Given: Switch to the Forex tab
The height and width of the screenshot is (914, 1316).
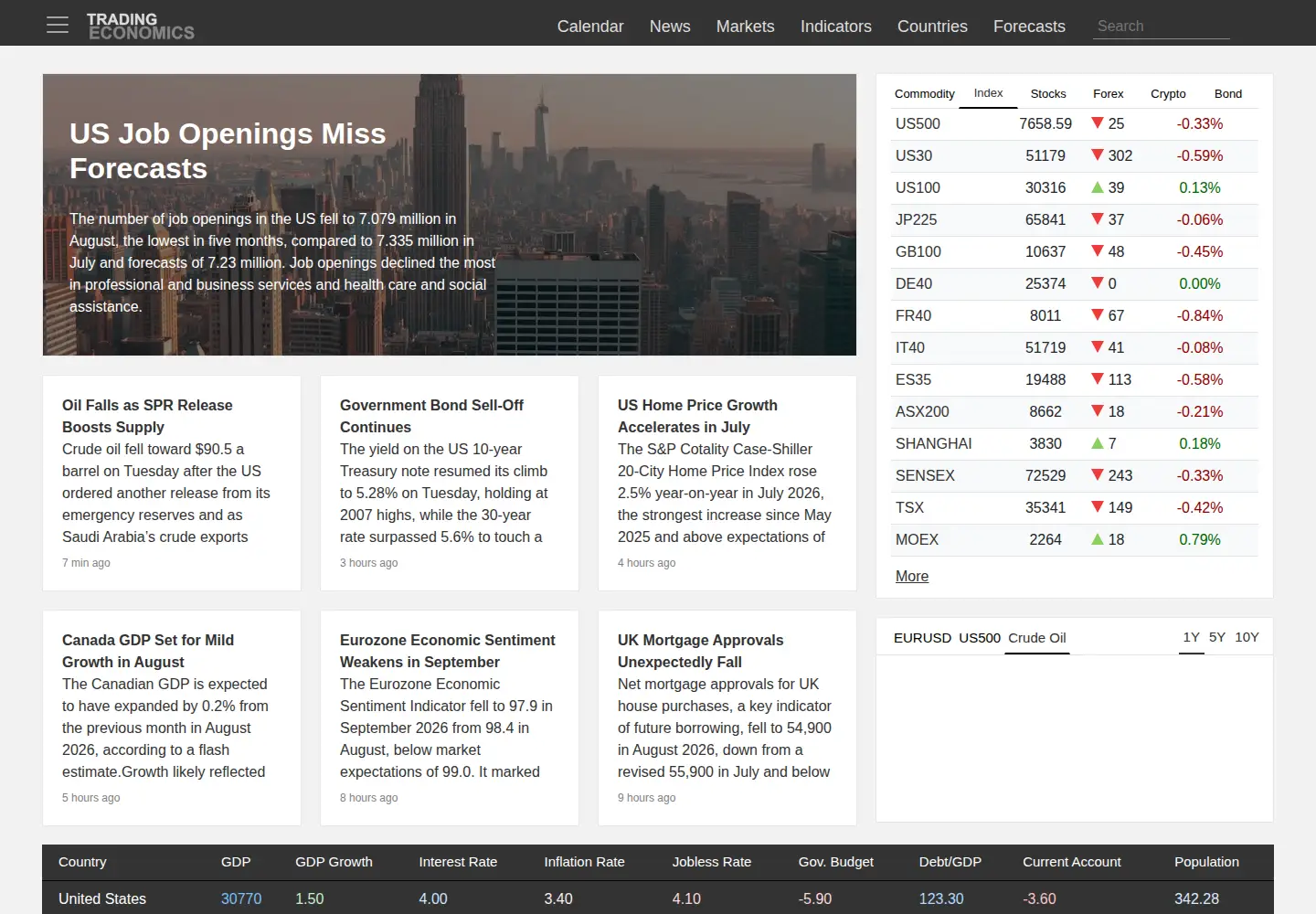Looking at the screenshot, I should (1108, 94).
